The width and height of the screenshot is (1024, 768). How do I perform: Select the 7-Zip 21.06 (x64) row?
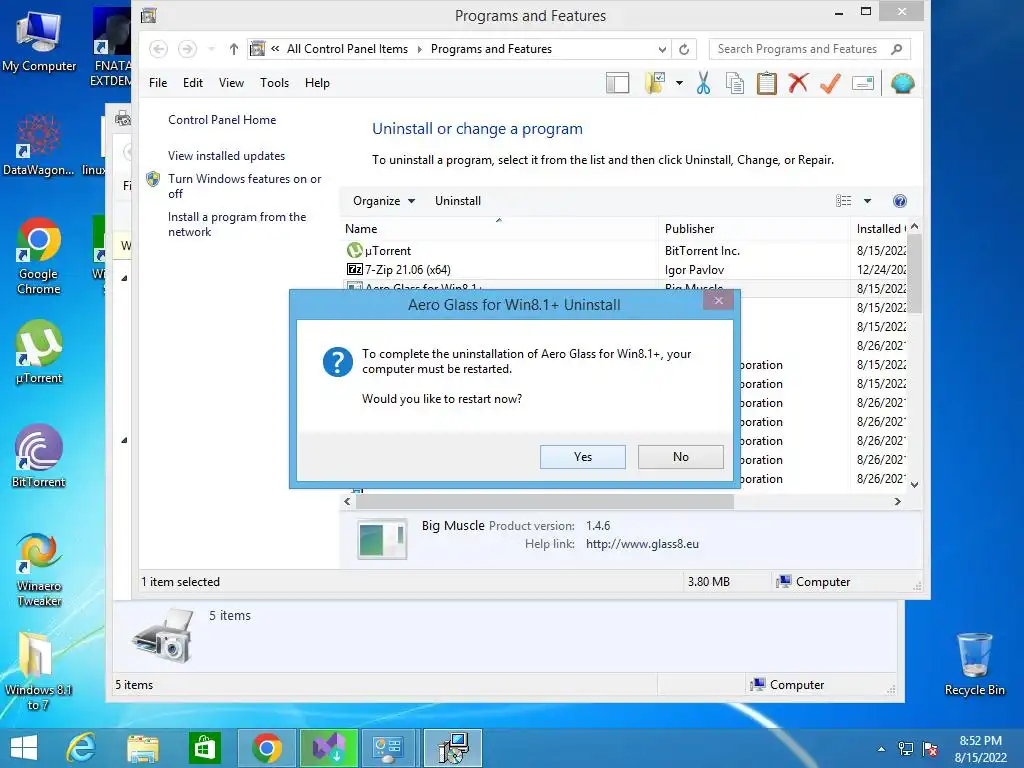pos(624,270)
